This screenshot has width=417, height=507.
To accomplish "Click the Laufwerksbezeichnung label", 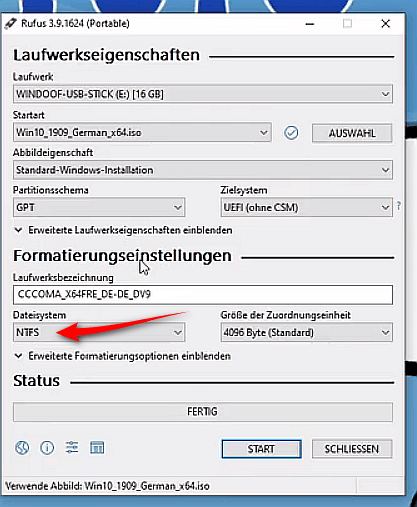I will (x=63, y=278).
